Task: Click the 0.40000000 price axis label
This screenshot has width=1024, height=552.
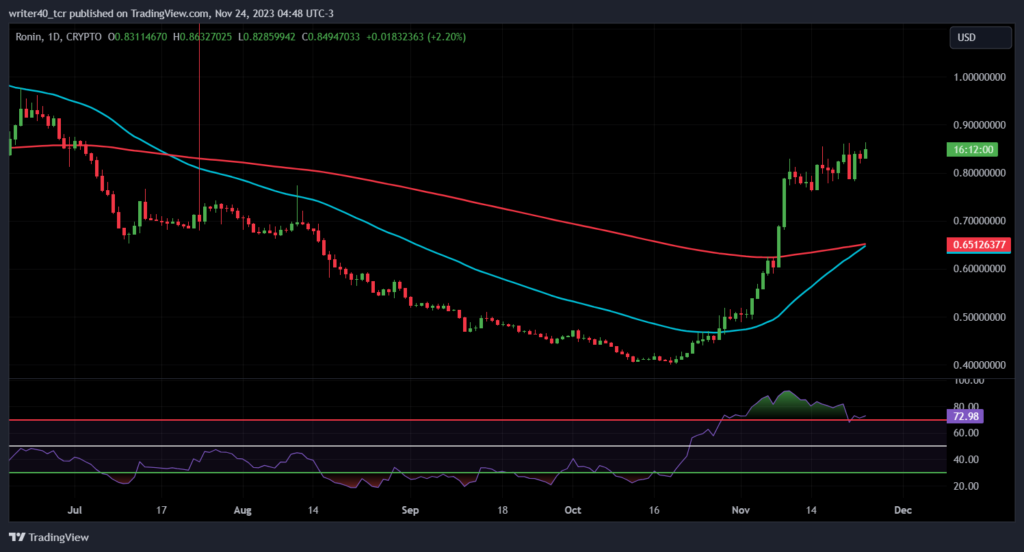Action: click(979, 365)
